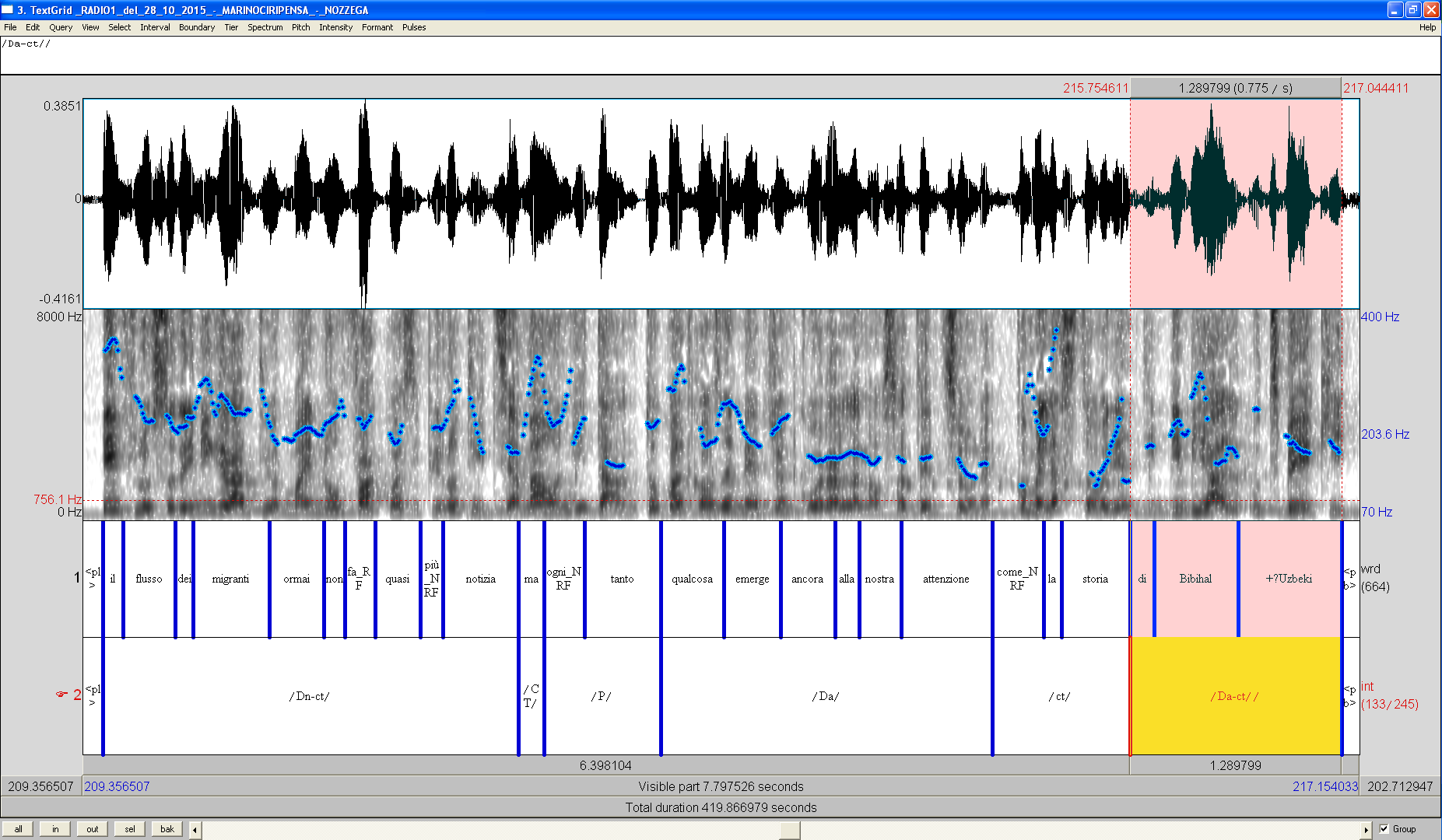1442x840 pixels.
Task: Select the '/Da/' interval in tier 2
Action: pos(826,696)
